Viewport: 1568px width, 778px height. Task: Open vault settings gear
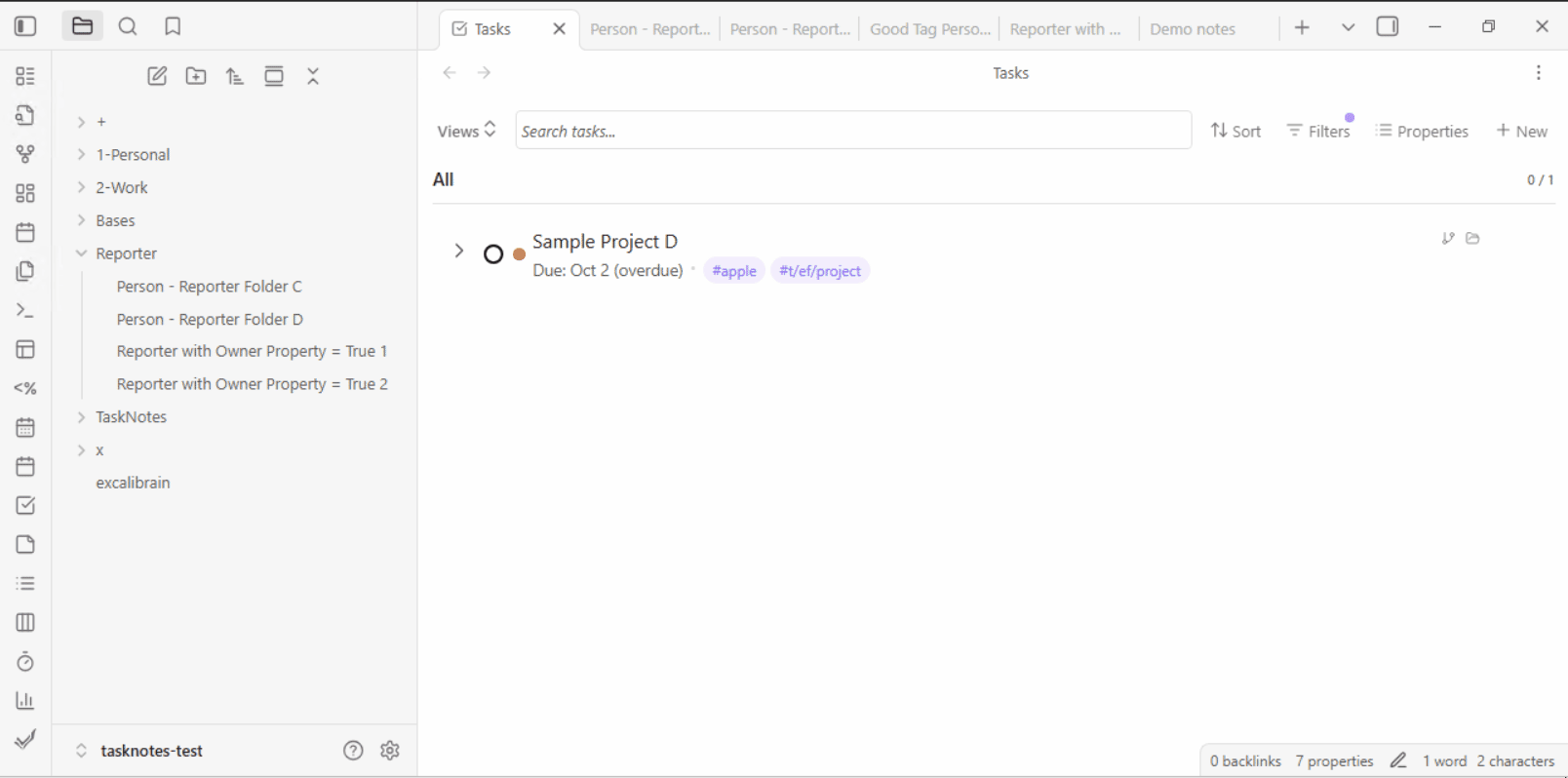390,750
